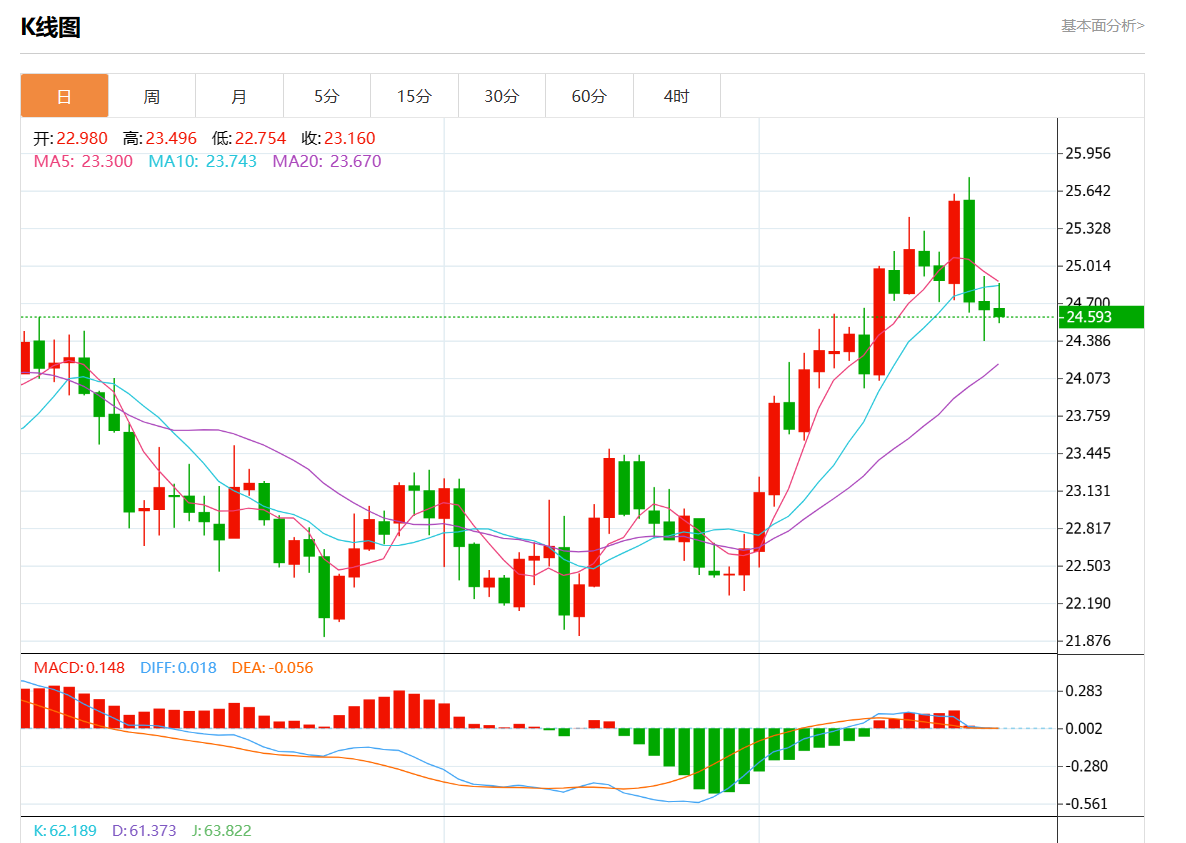Click the J:63.822 KDJ label
The height and width of the screenshot is (843, 1186).
coord(221,830)
